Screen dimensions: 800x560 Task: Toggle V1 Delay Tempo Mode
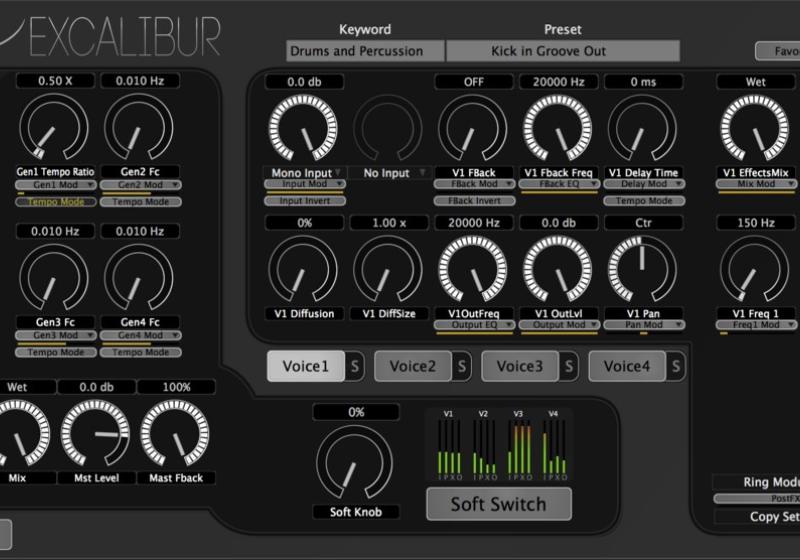(x=644, y=201)
